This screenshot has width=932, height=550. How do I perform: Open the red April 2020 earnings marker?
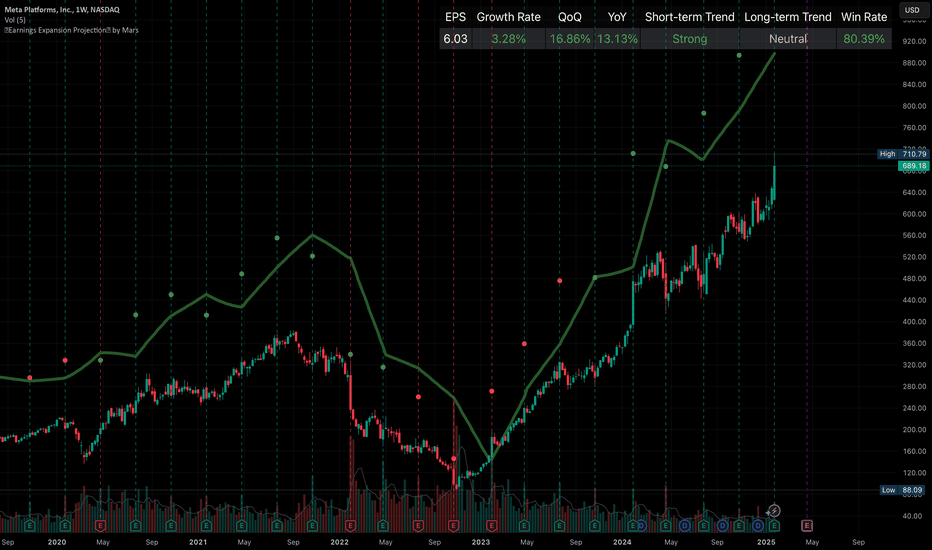(100, 526)
